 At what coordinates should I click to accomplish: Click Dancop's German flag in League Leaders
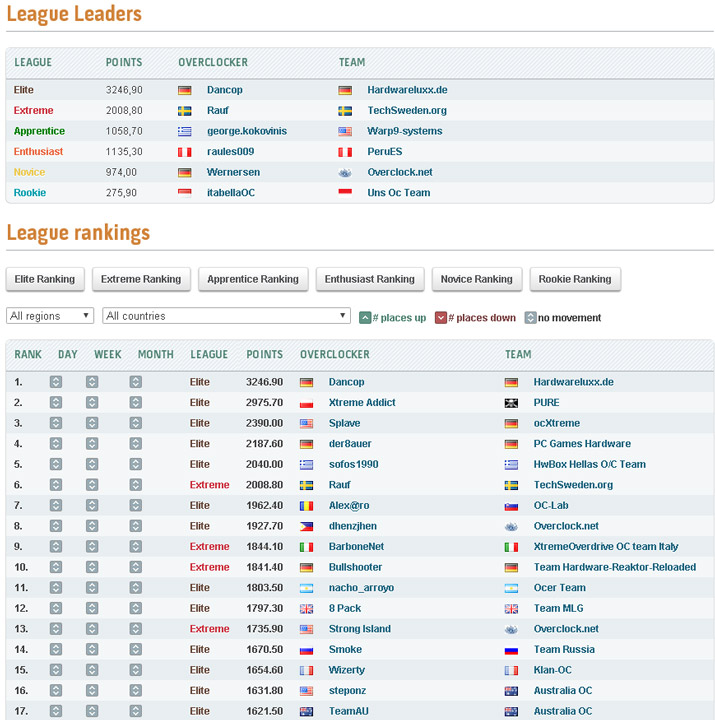click(x=185, y=90)
